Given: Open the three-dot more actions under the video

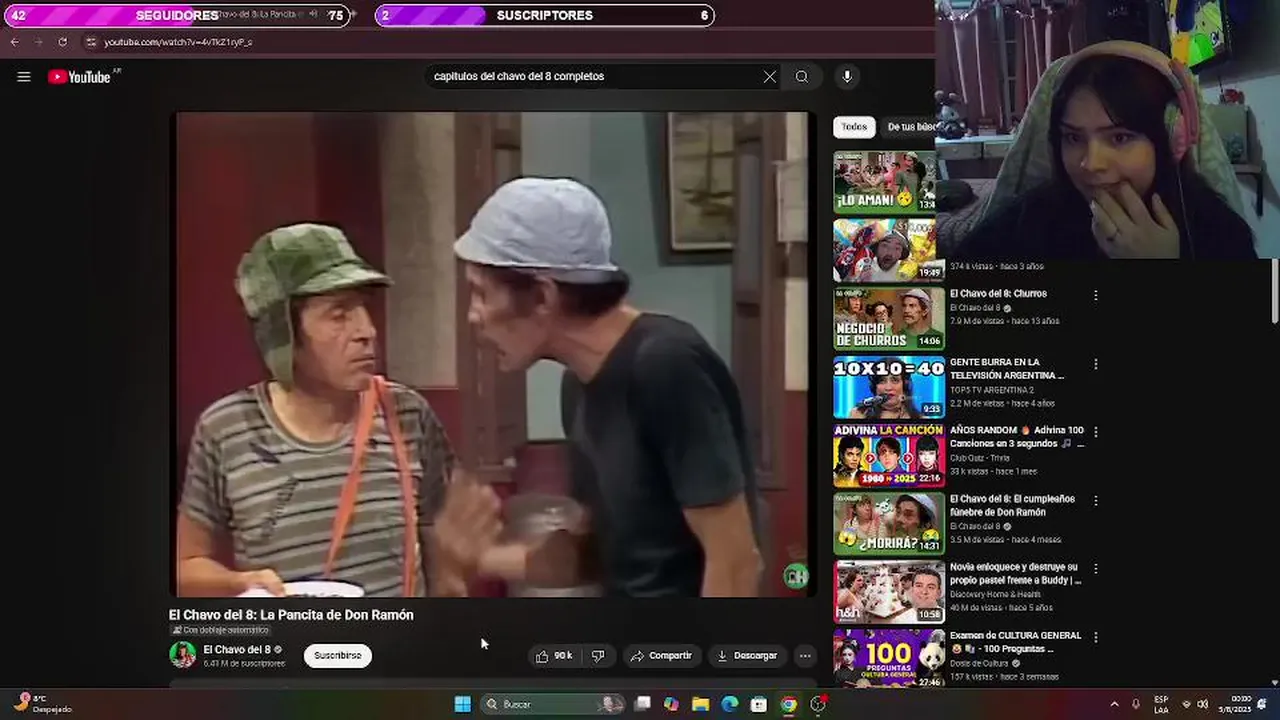Looking at the screenshot, I should [x=805, y=656].
